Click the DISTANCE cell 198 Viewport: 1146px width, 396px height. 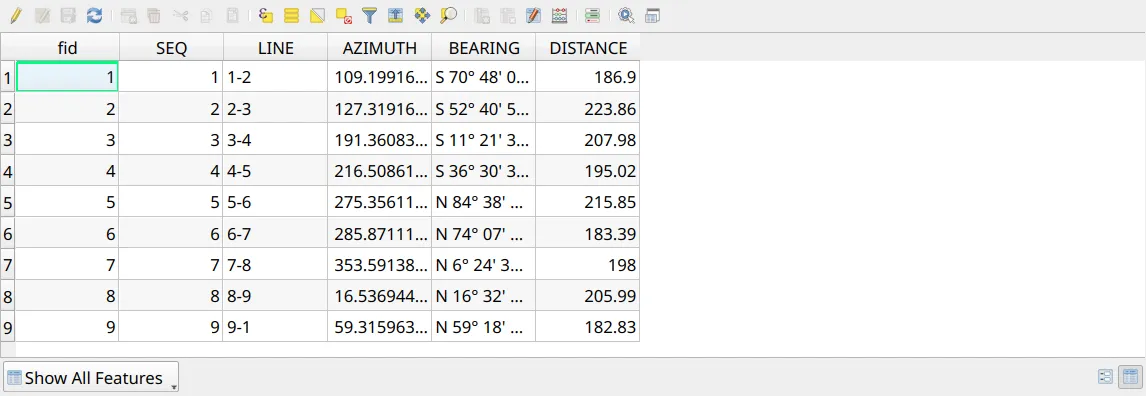[x=588, y=265]
